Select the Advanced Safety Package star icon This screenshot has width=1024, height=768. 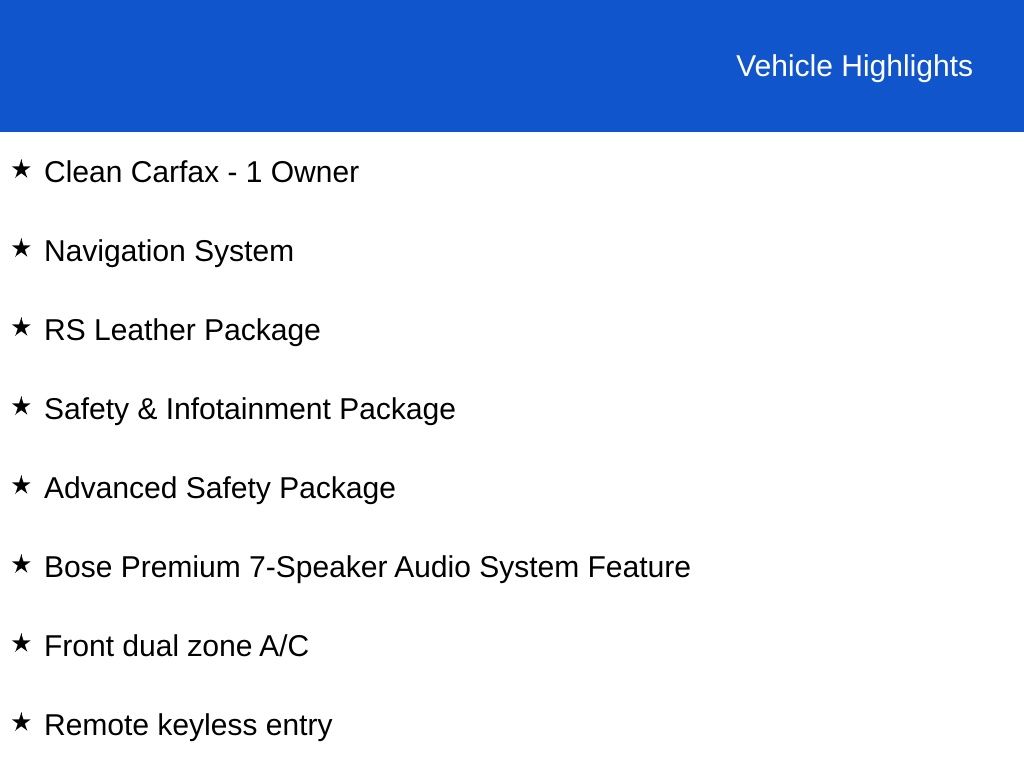(21, 485)
